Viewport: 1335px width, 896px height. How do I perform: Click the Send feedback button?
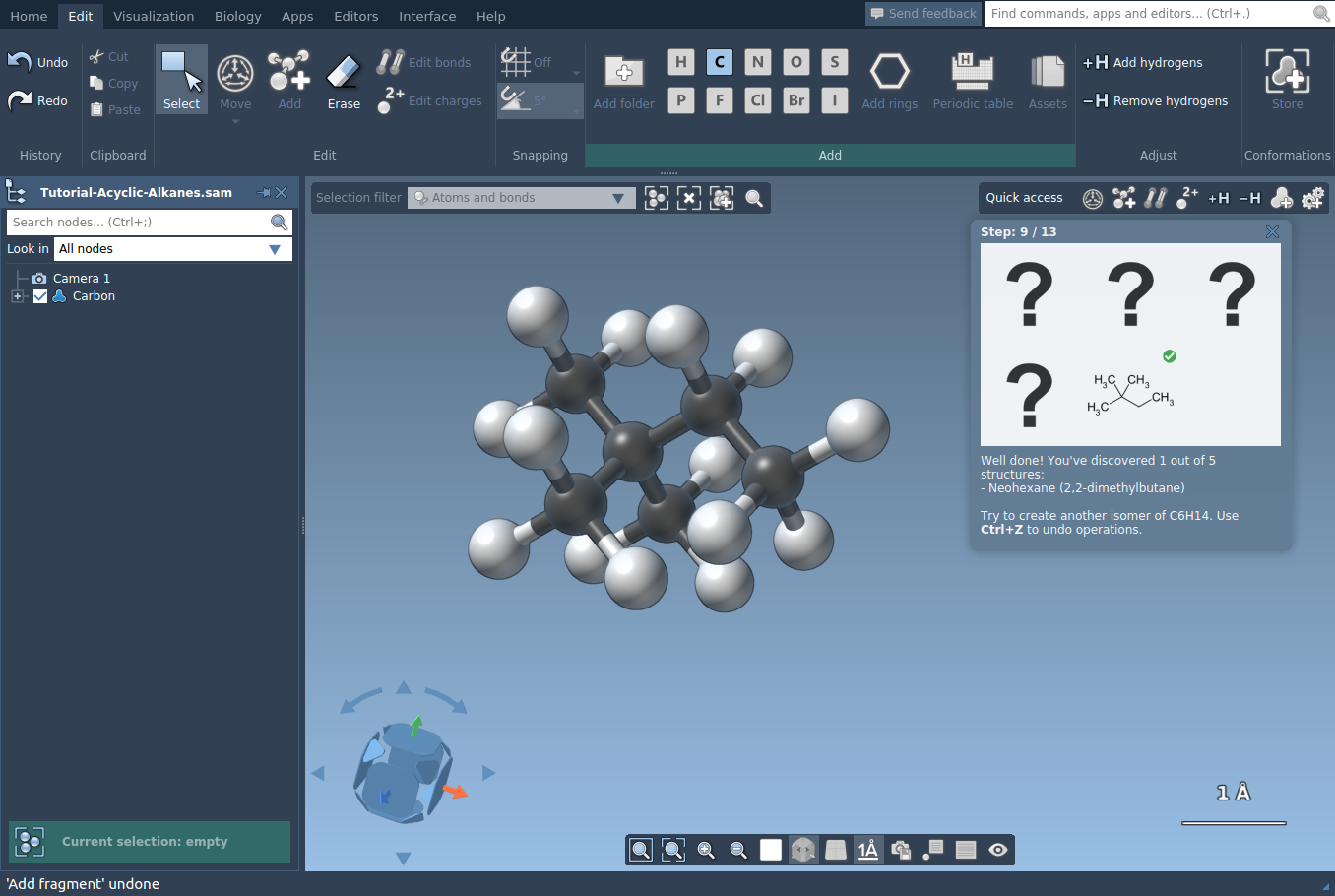922,13
